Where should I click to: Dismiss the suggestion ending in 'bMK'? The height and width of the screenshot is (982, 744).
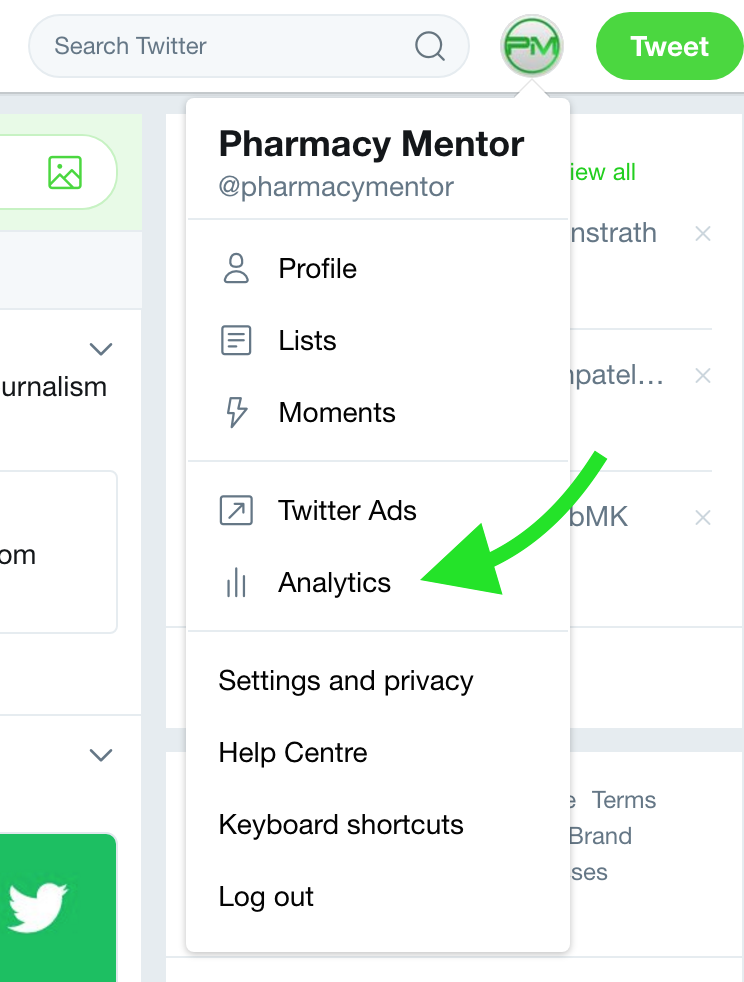pos(703,517)
